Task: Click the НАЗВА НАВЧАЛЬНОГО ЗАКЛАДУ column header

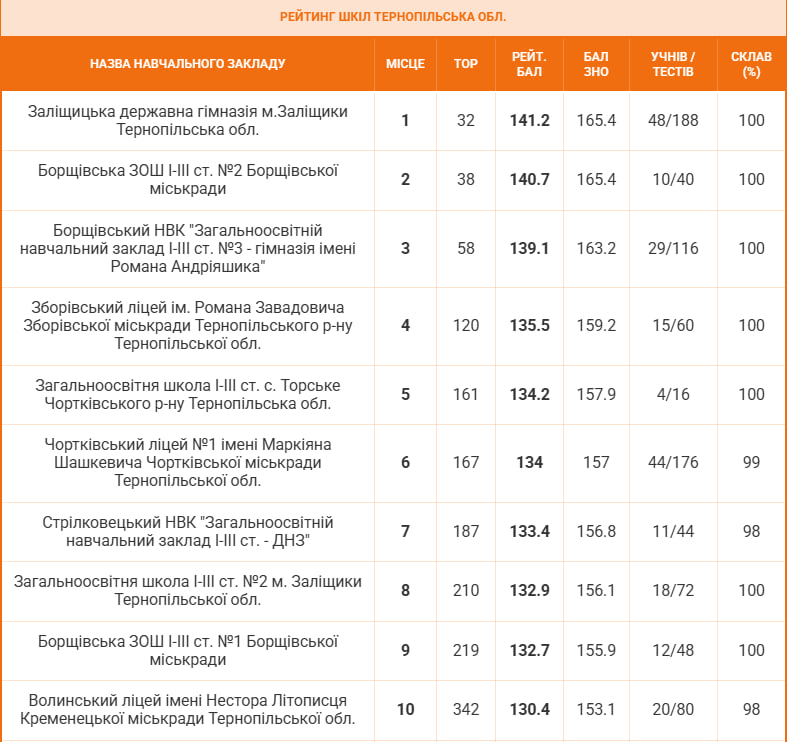Action: [187, 64]
